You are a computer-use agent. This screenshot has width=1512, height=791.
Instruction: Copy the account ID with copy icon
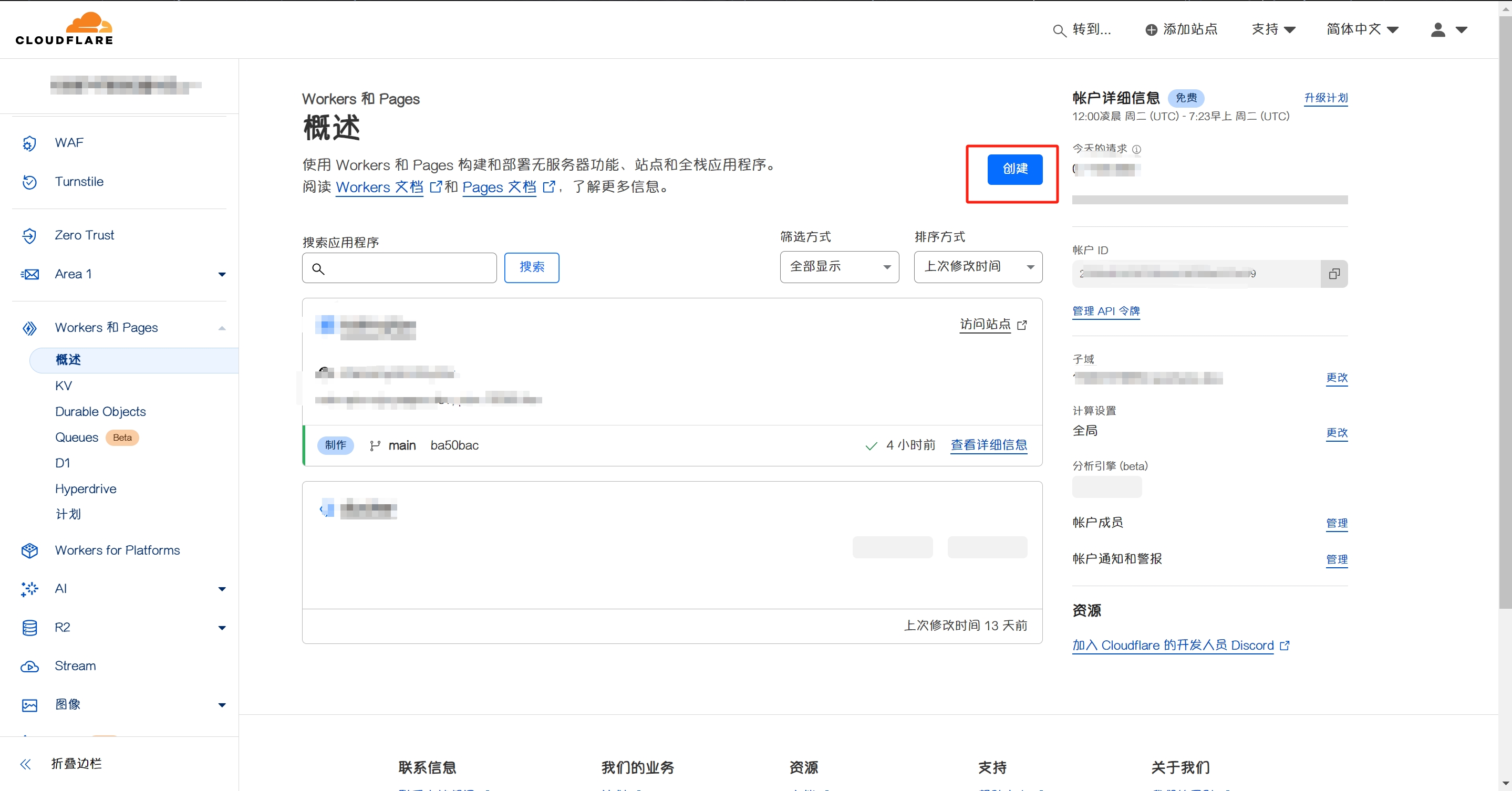(1334, 274)
